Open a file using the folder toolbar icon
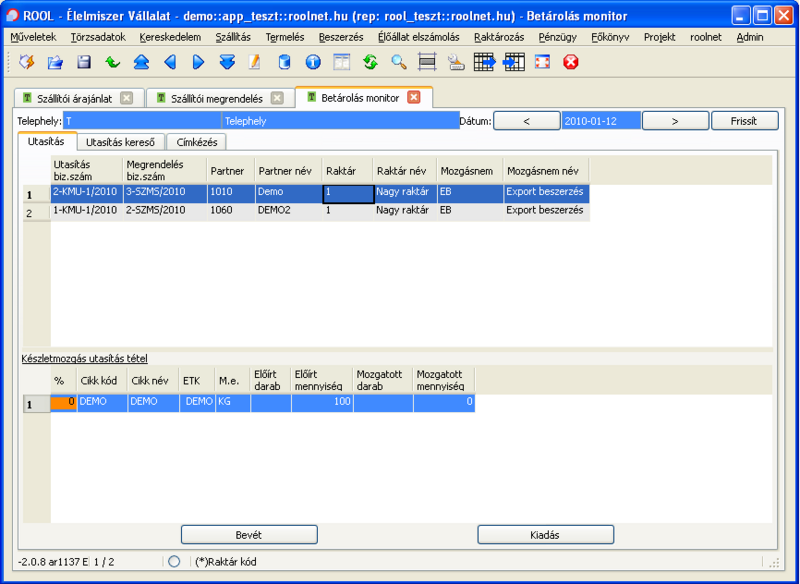 pyautogui.click(x=54, y=63)
